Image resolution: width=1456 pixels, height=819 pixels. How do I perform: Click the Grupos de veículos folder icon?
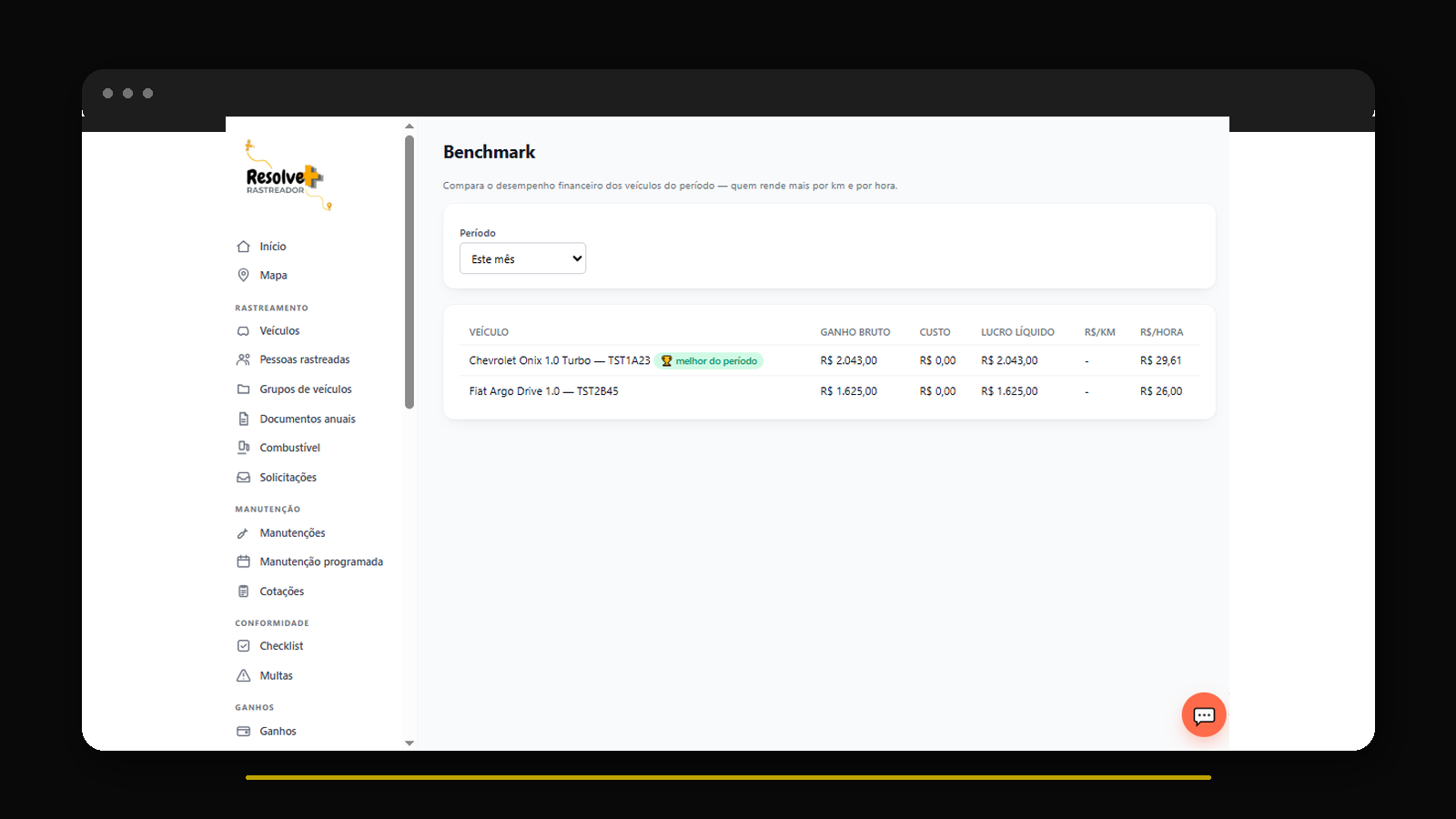click(243, 389)
